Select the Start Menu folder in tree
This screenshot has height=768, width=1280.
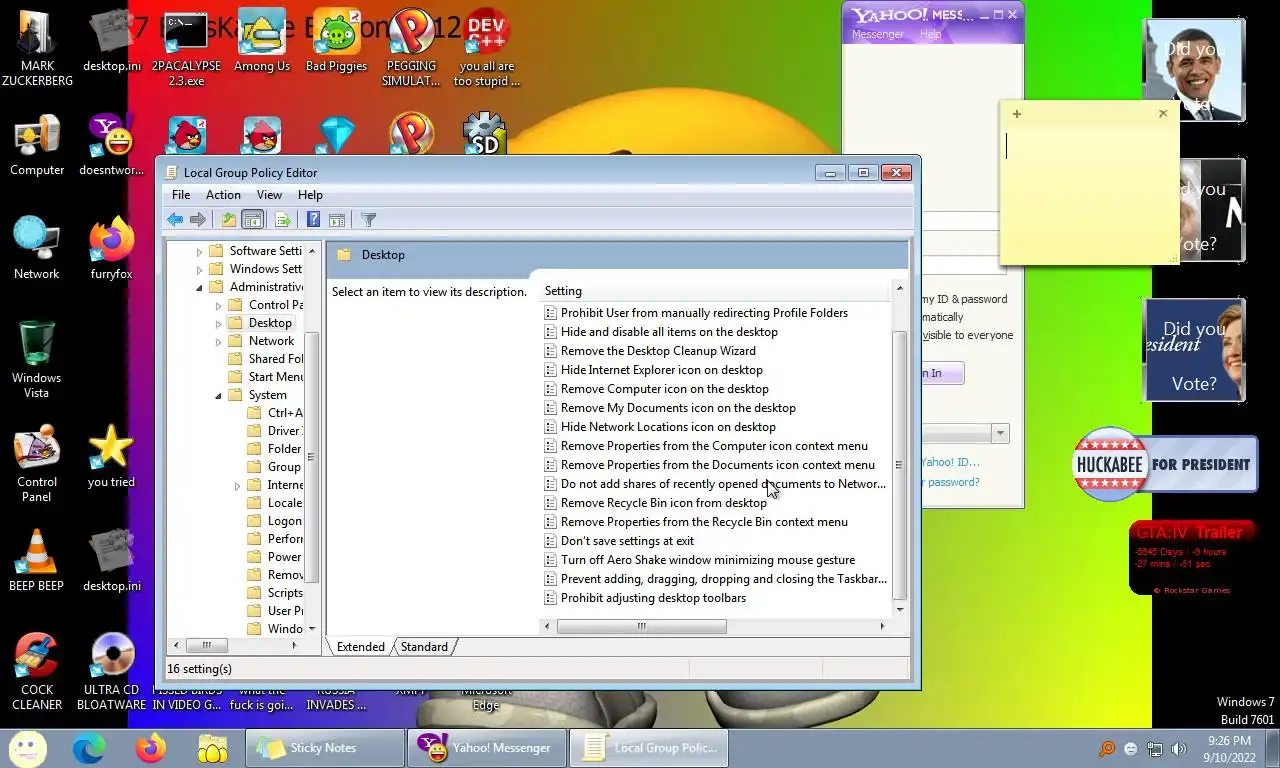click(265, 377)
